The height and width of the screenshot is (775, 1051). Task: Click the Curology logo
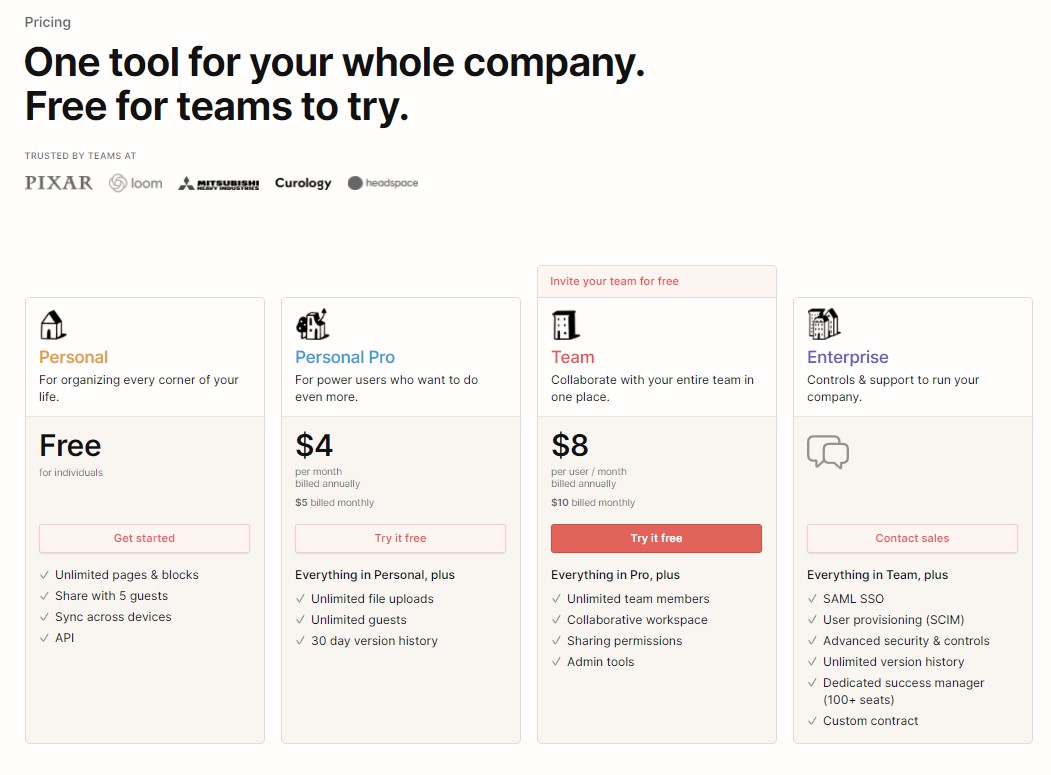pos(303,183)
